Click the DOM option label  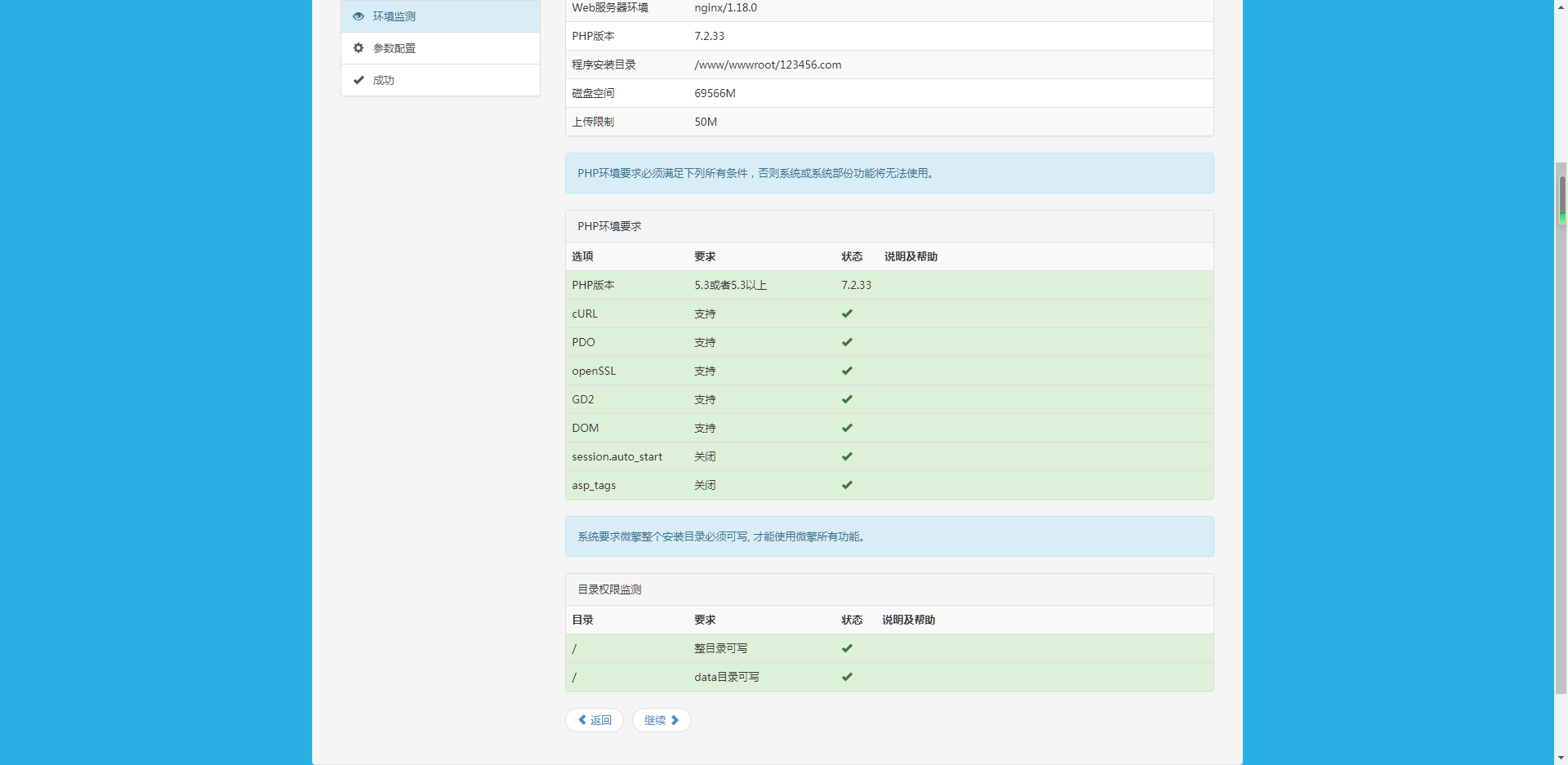point(586,428)
